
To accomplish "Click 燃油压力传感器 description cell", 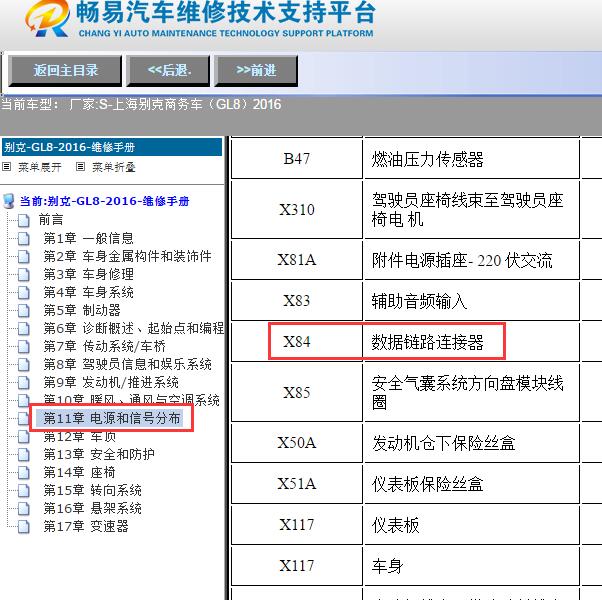I will [x=471, y=159].
